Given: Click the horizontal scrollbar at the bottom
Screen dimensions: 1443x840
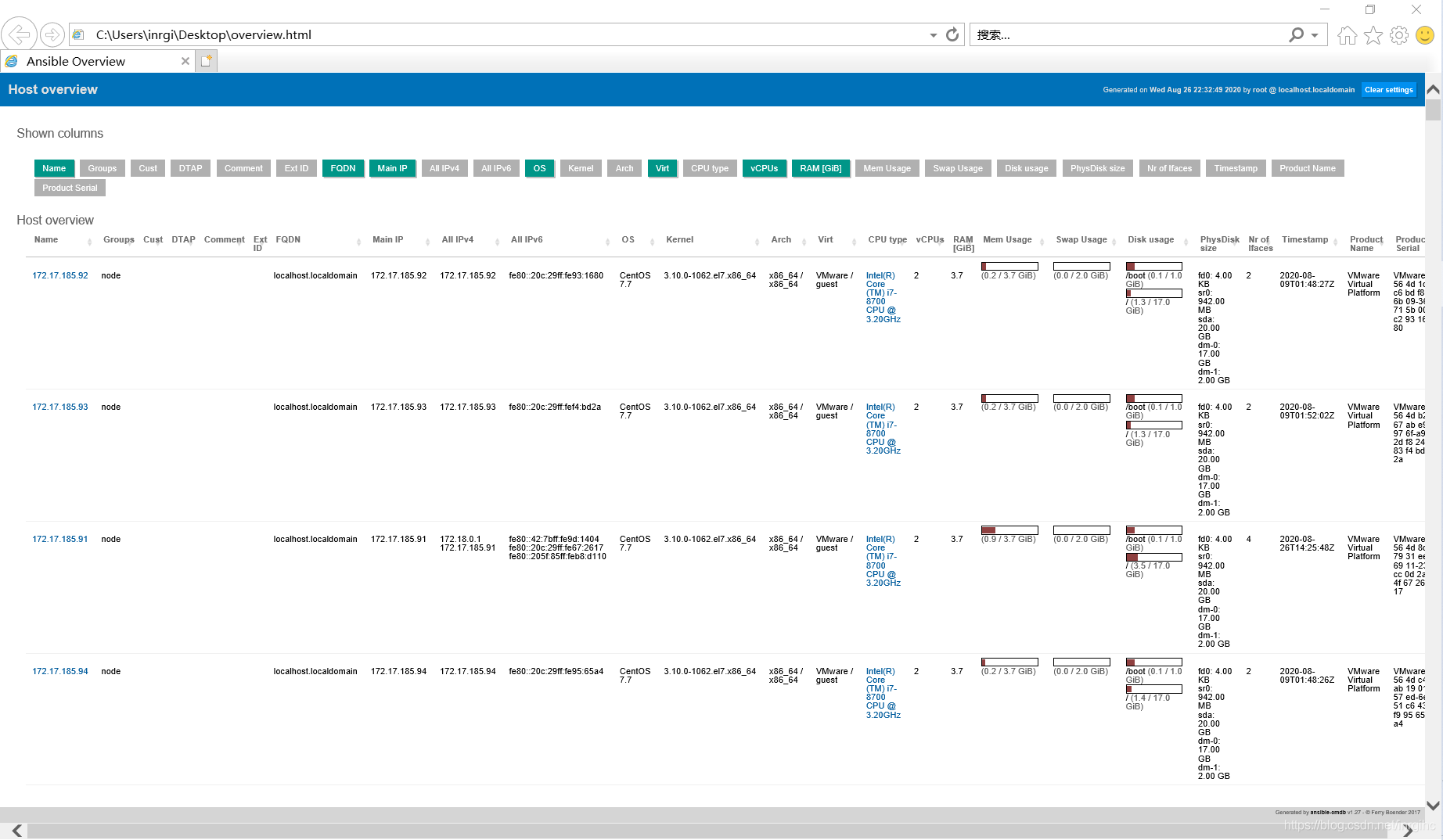Looking at the screenshot, I should (704, 831).
